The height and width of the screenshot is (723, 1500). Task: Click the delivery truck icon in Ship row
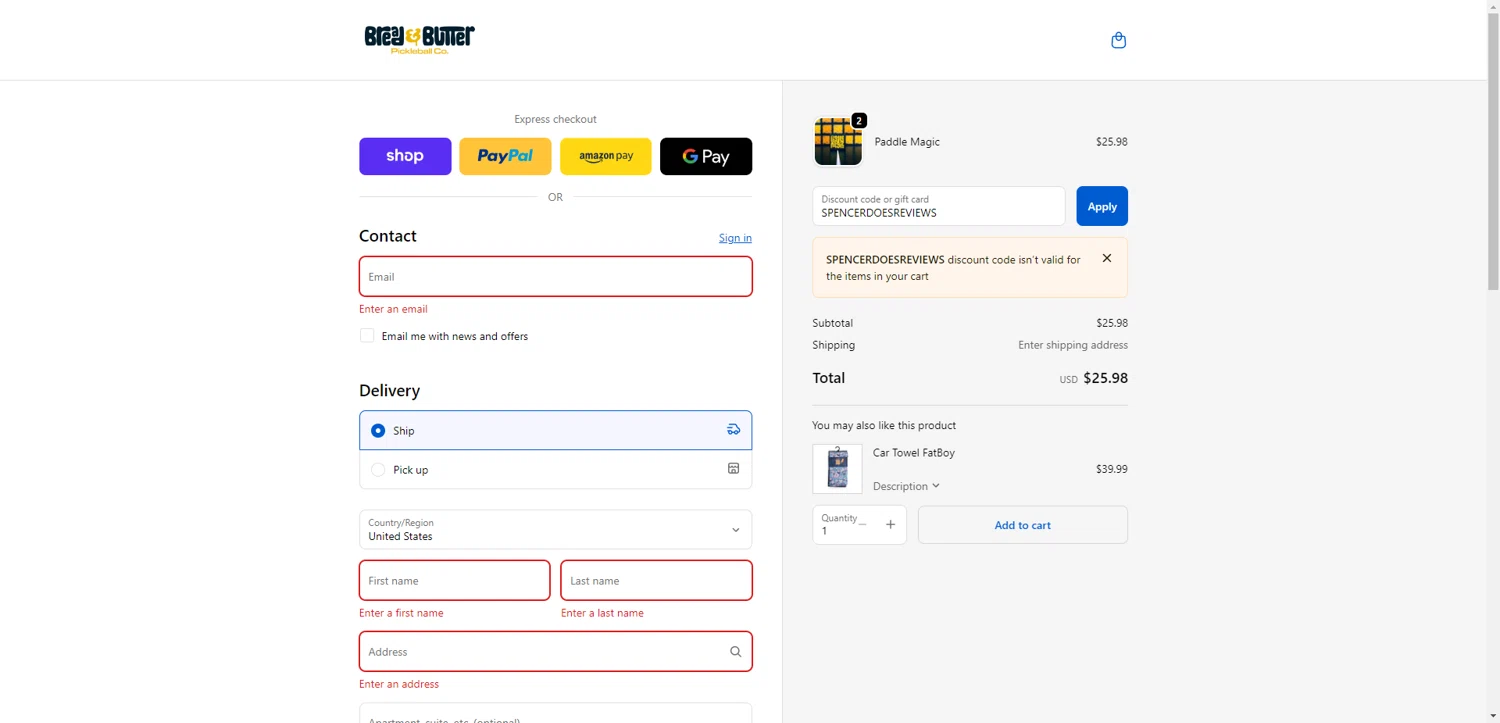pyautogui.click(x=733, y=430)
